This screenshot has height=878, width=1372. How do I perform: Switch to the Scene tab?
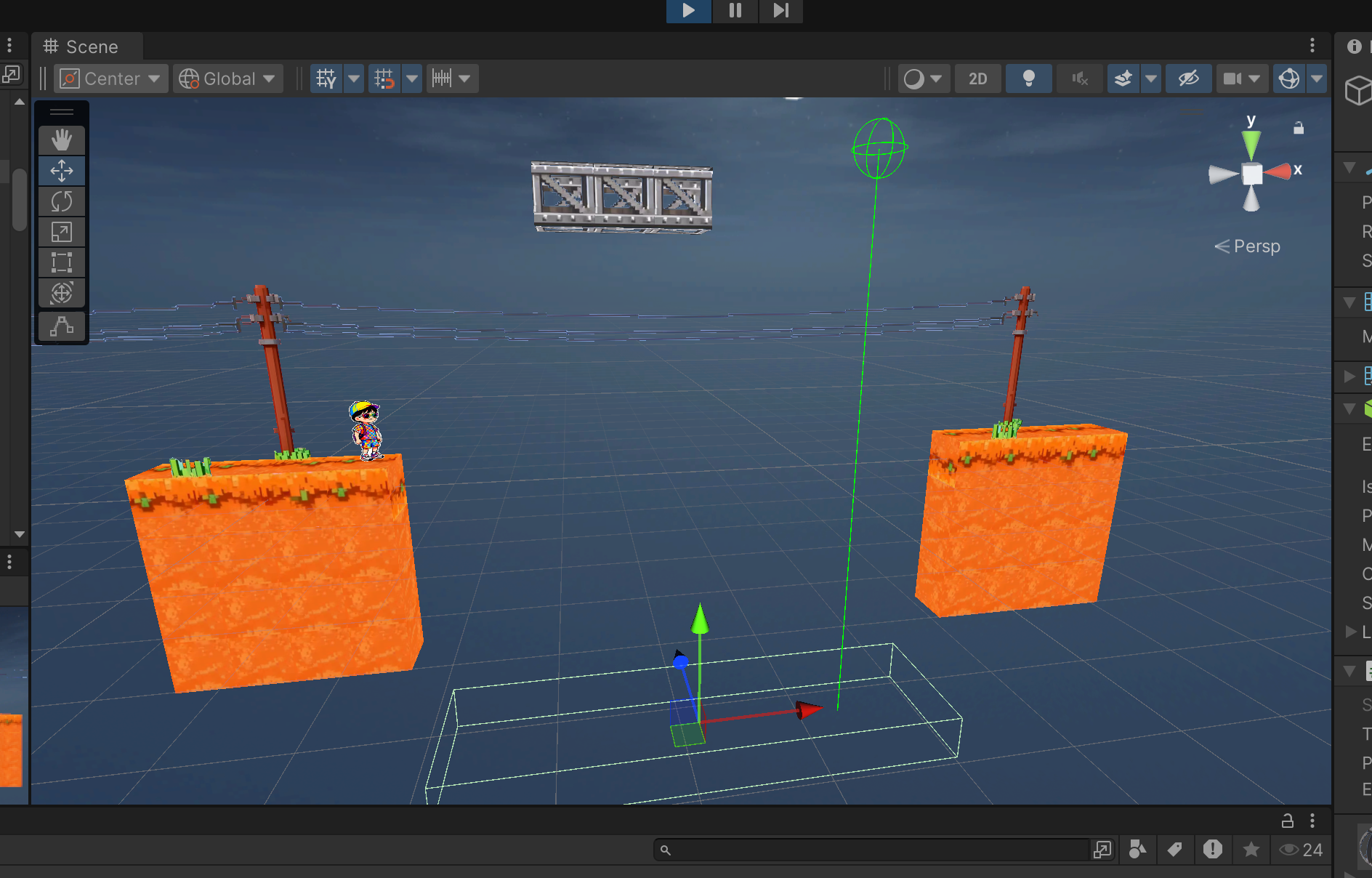[x=81, y=47]
